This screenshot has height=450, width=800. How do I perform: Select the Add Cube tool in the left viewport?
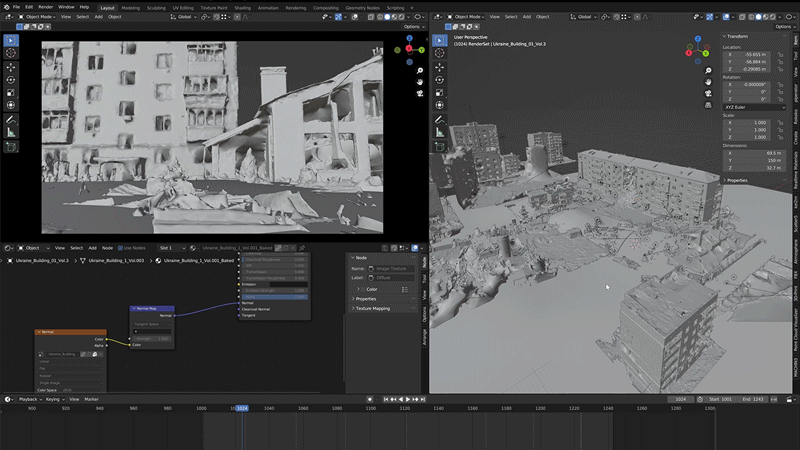coord(11,147)
